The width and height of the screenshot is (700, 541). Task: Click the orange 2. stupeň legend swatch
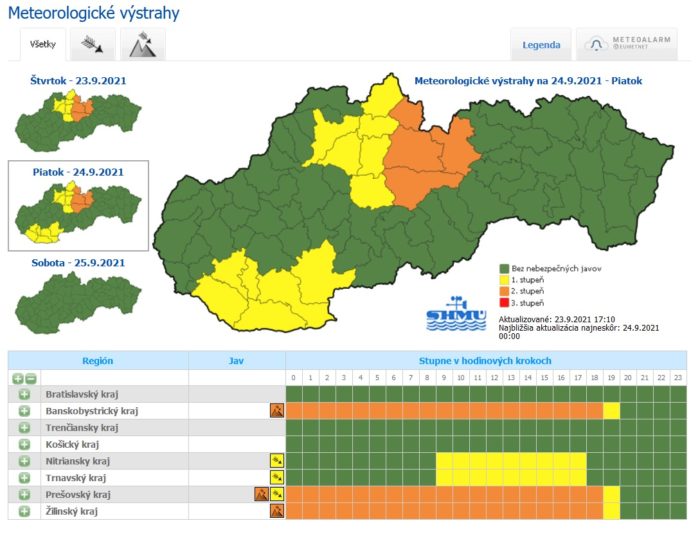pos(504,291)
